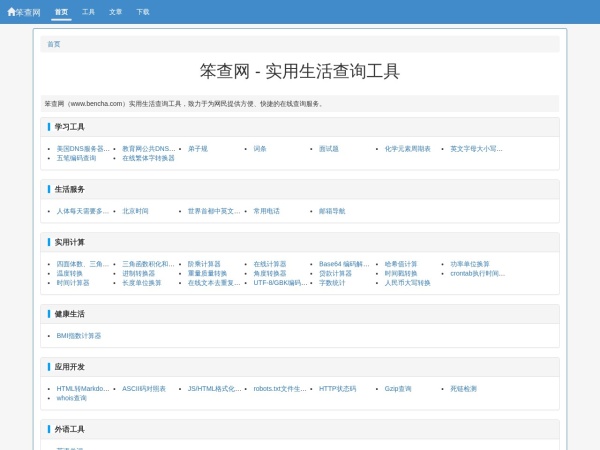The image size is (600, 450).
Task: Open the UTF-8/GBK编码 link
Action: (x=280, y=283)
